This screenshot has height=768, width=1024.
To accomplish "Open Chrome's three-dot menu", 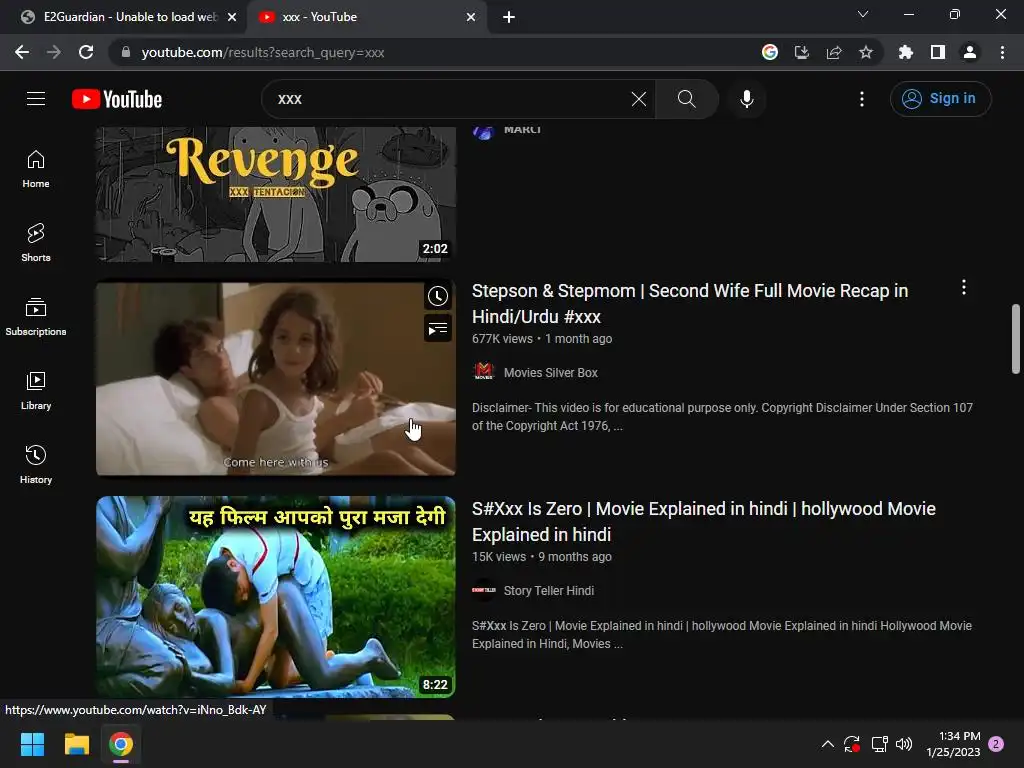I will [x=1002, y=52].
